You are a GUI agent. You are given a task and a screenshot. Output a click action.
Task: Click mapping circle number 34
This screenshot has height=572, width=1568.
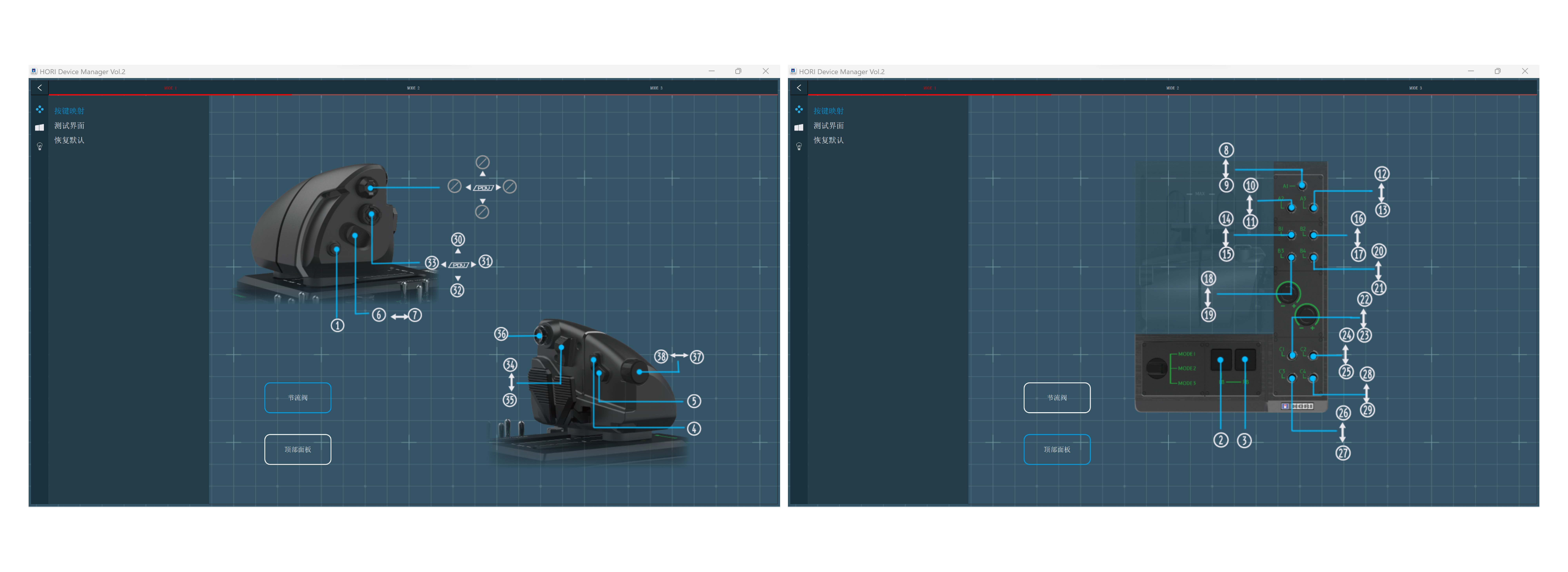tap(510, 365)
